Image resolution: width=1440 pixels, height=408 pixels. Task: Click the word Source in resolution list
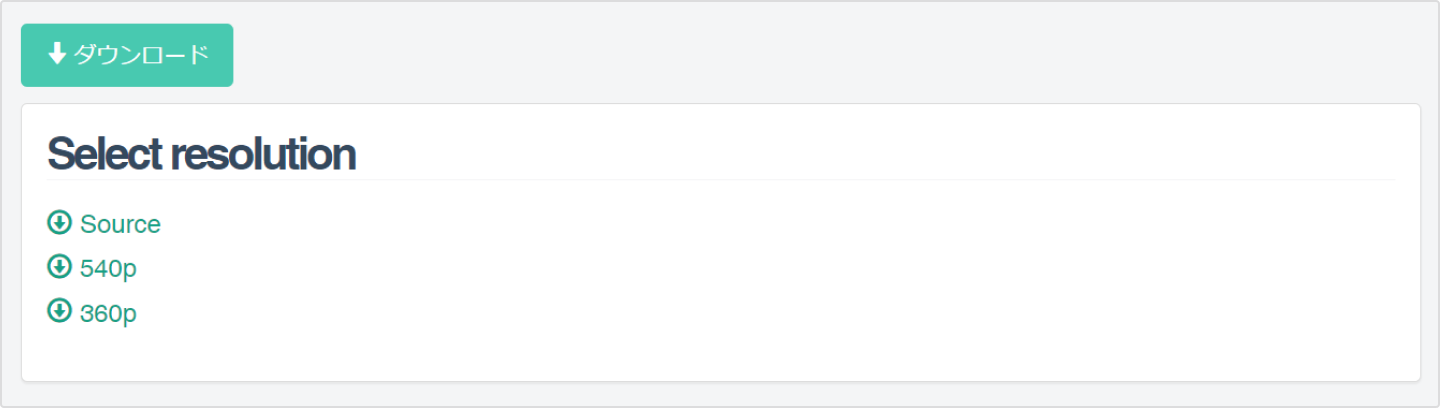120,224
